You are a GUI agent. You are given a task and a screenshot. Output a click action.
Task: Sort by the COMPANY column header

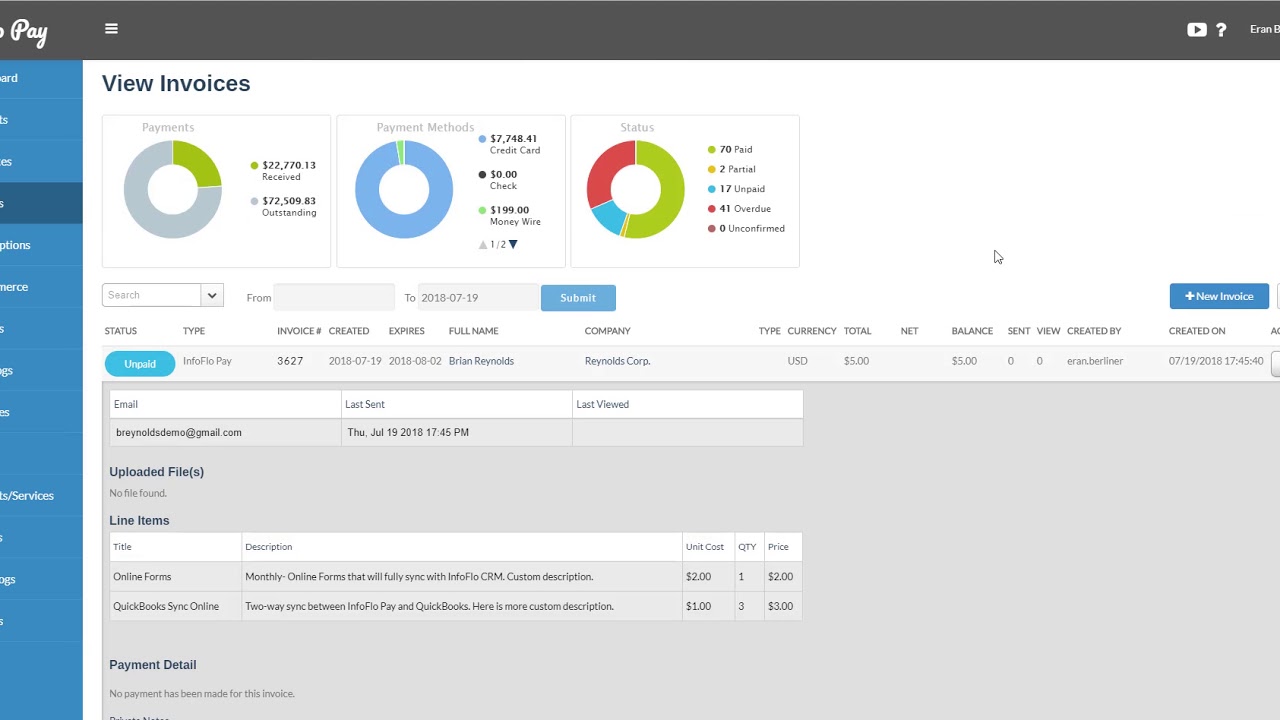point(607,331)
